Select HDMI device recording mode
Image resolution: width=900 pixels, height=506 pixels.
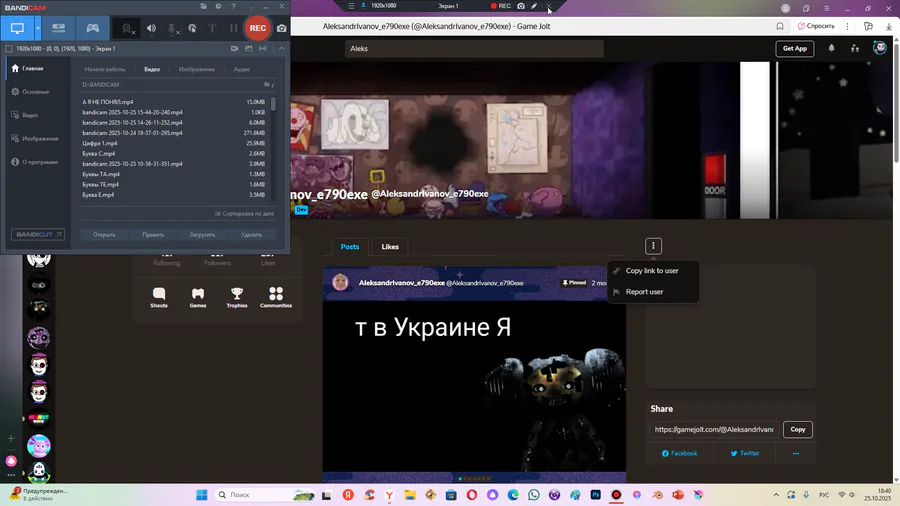pos(59,28)
